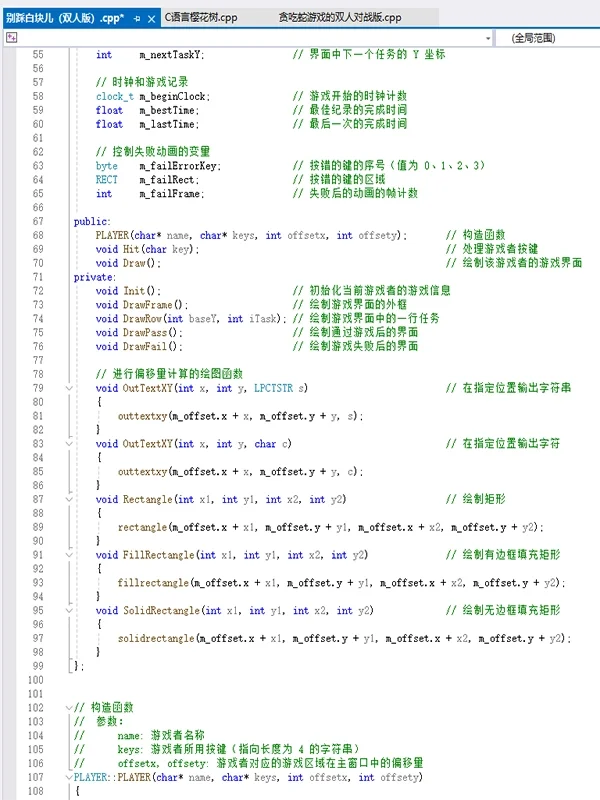Viewport: 600px width, 800px height.
Task: Click the comment // 绘制无边框填充矩形
Action: pos(503,611)
